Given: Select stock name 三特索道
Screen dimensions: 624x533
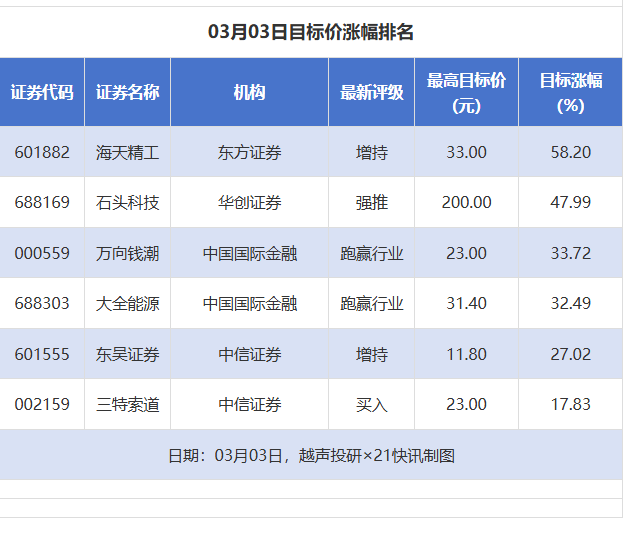Looking at the screenshot, I should click(127, 404).
